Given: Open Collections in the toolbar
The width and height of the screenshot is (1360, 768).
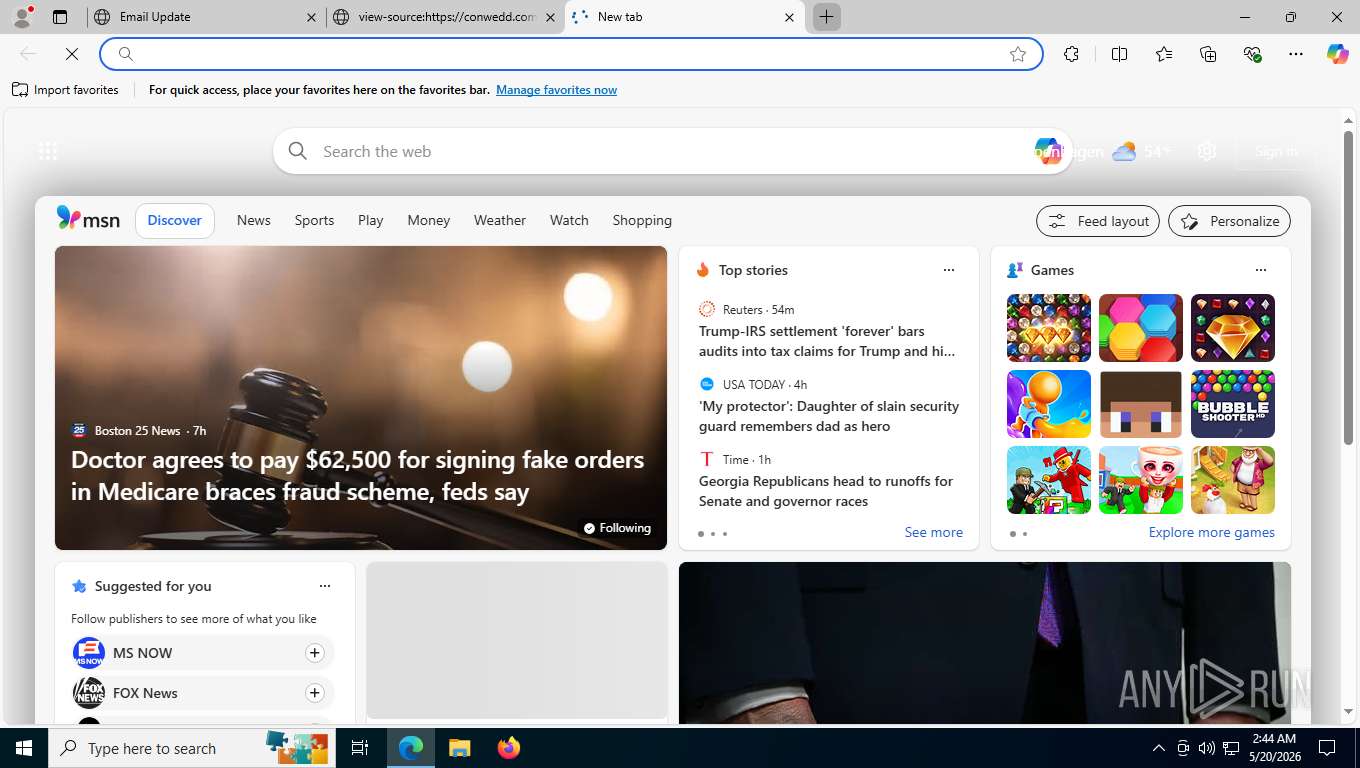Looking at the screenshot, I should (x=1208, y=54).
